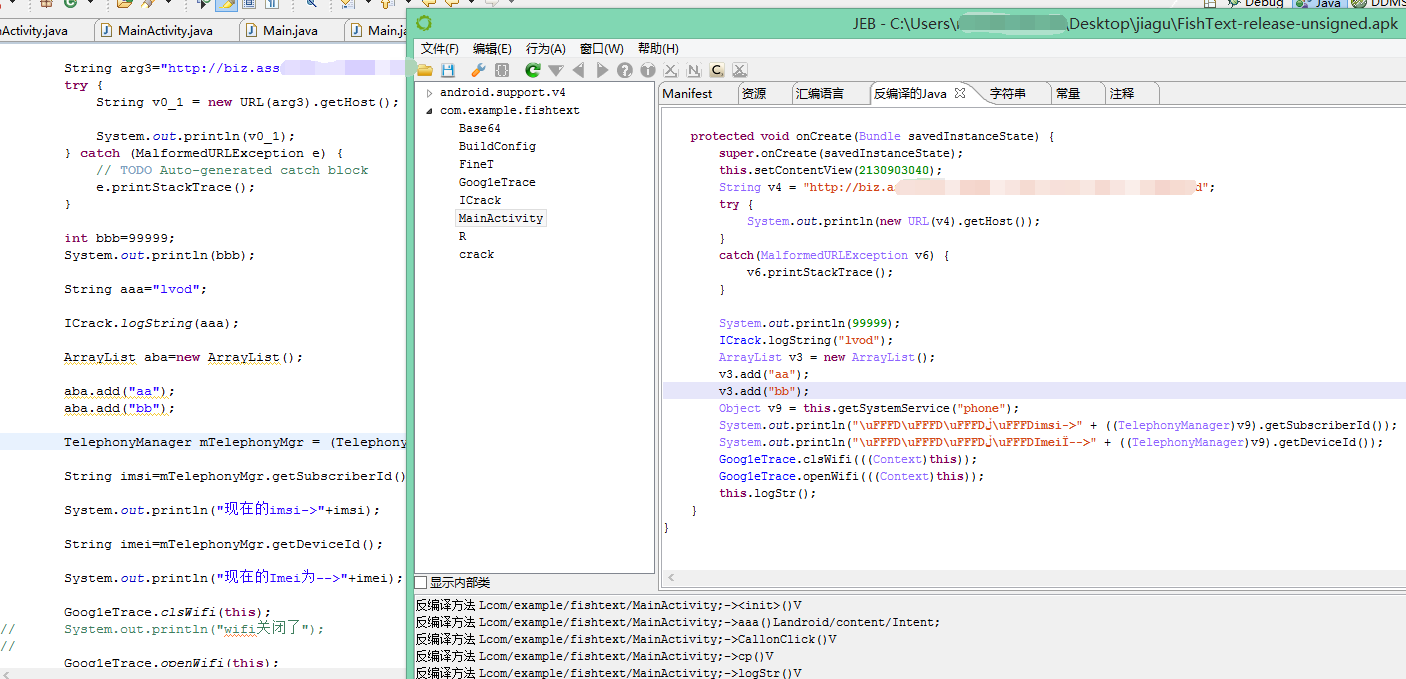Switch to the Java perspective in Eclipse
1406x679 pixels.
pyautogui.click(x=1320, y=4)
